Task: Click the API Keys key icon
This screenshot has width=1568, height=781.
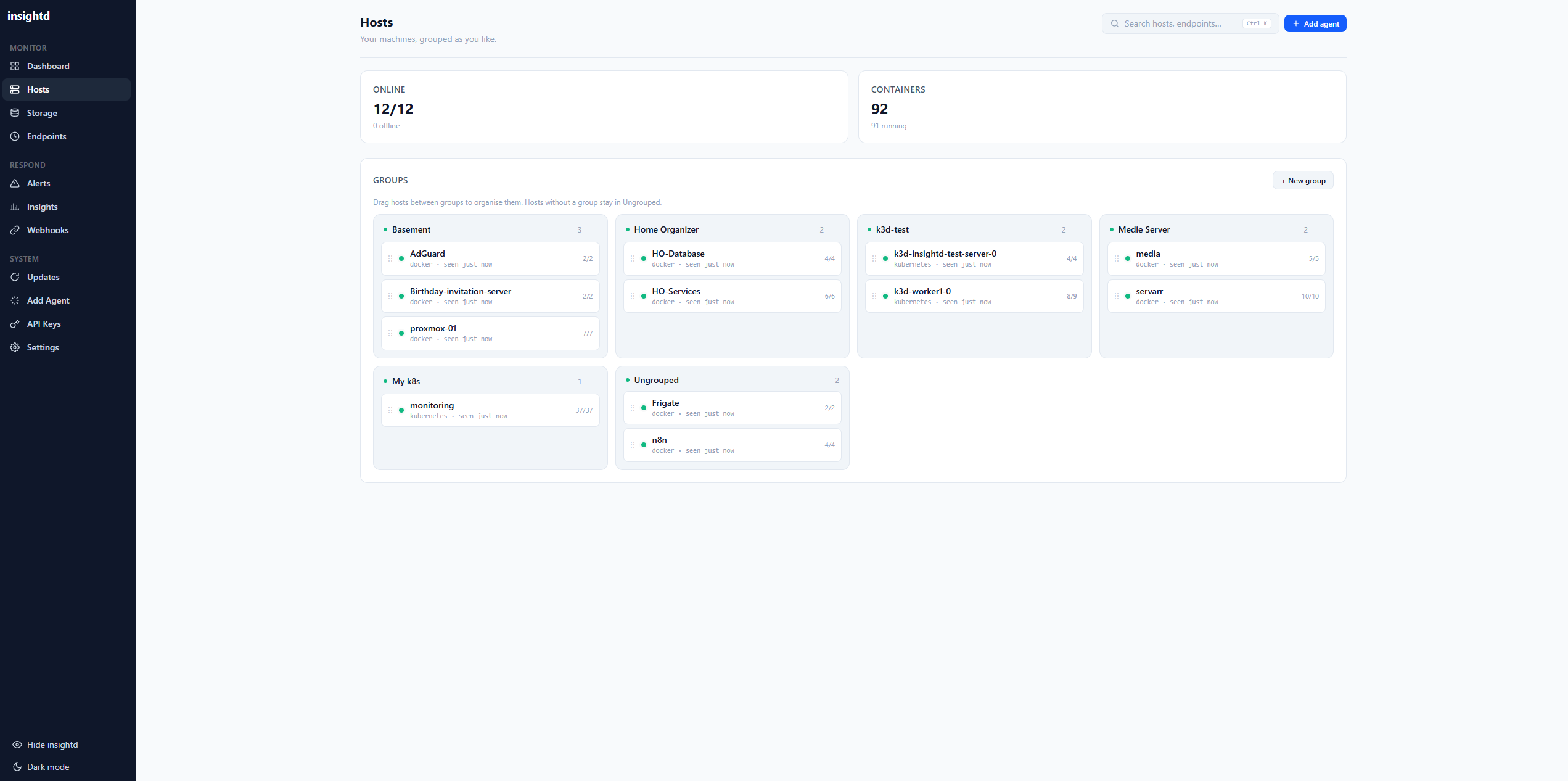Action: [15, 324]
